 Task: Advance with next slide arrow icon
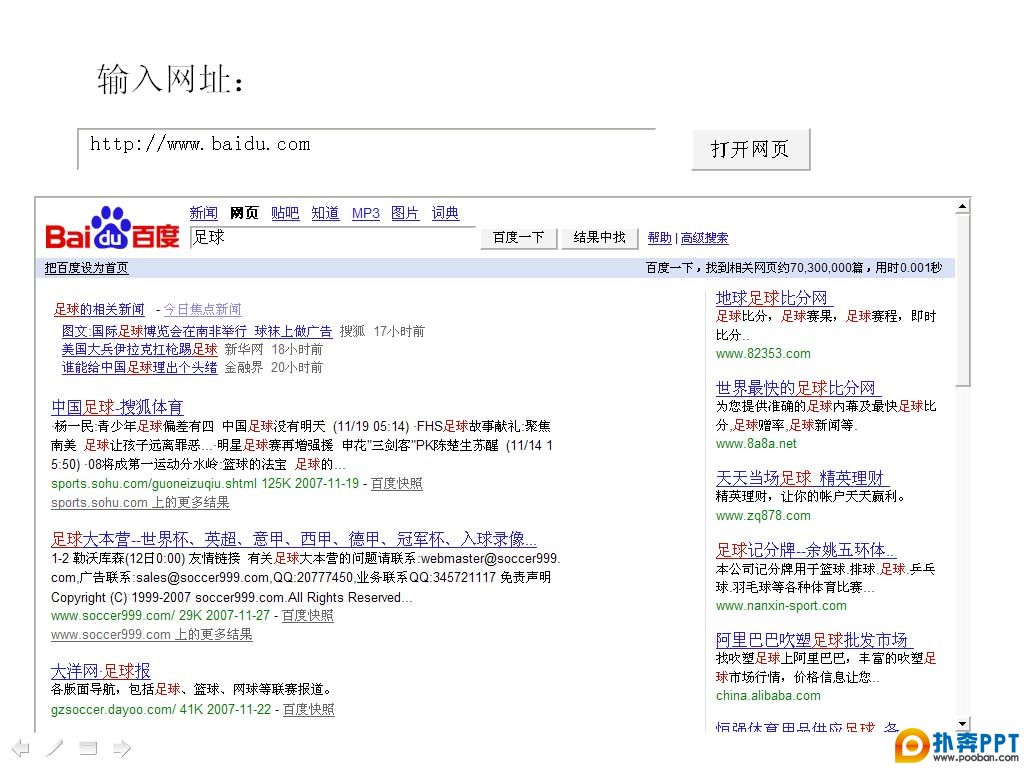pos(122,748)
